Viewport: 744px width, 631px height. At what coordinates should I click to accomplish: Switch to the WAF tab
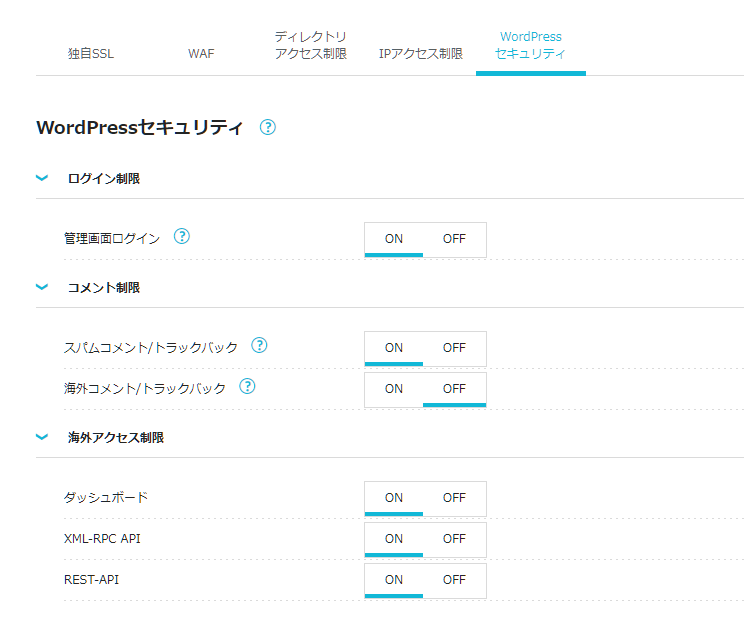click(201, 54)
